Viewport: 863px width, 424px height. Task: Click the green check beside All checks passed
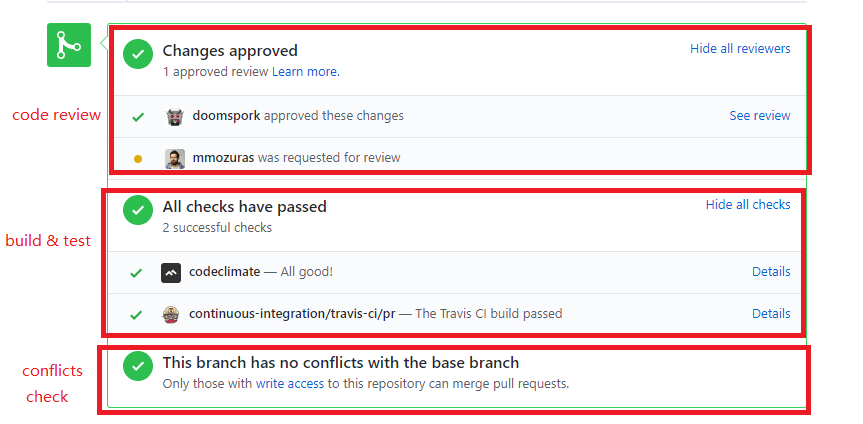point(138,211)
